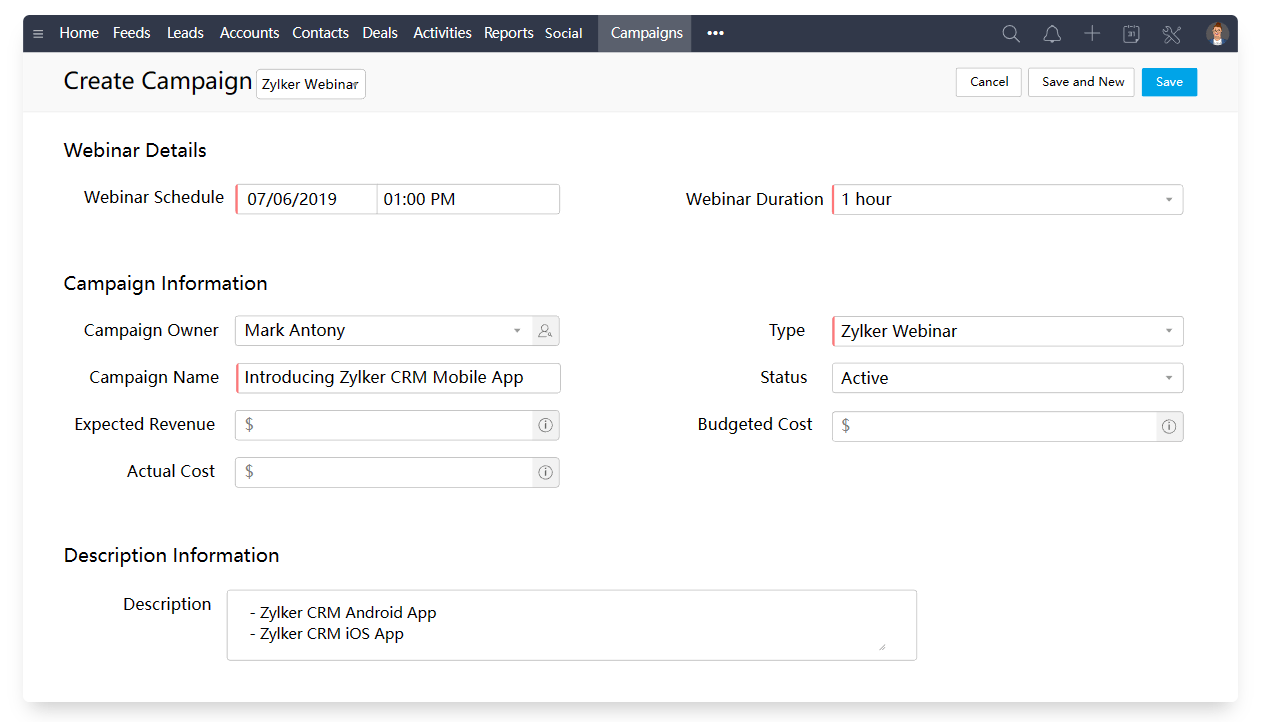Click the Type field label
The width and height of the screenshot is (1263, 722).
(787, 330)
